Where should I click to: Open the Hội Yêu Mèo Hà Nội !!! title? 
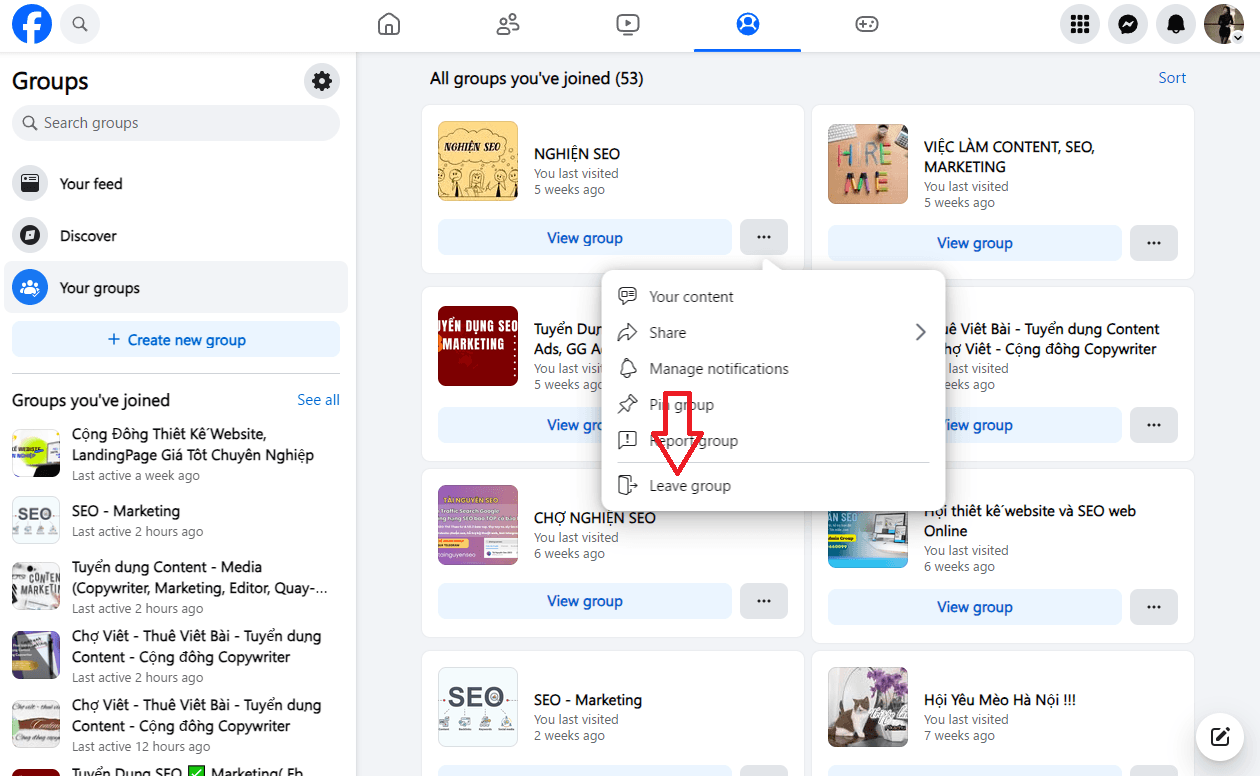[x=1000, y=700]
